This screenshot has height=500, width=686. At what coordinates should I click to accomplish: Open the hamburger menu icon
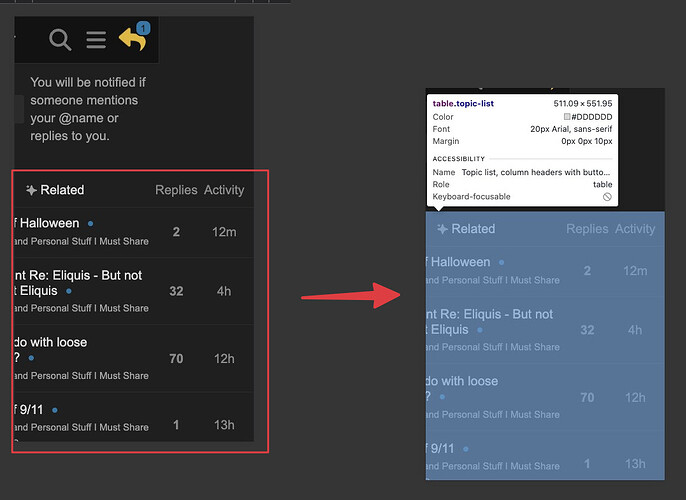click(96, 40)
